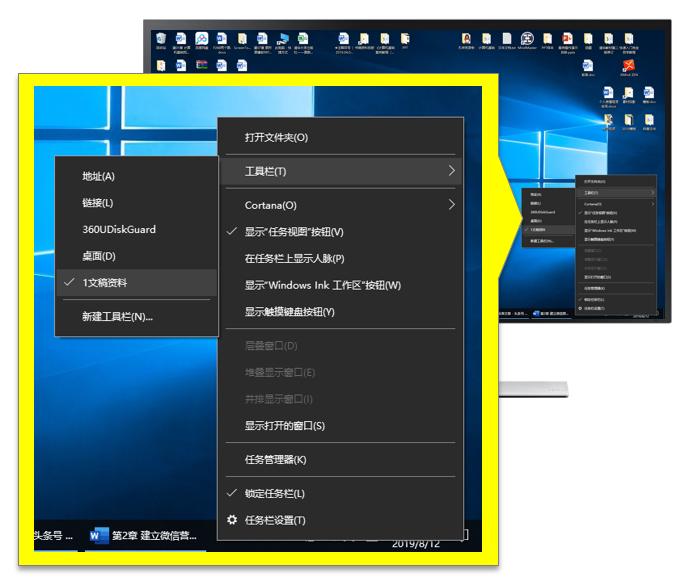Image resolution: width=687 pixels, height=588 pixels.
Task: Select 360UDiskGuard in the toolbar submenu
Action: click(x=136, y=230)
